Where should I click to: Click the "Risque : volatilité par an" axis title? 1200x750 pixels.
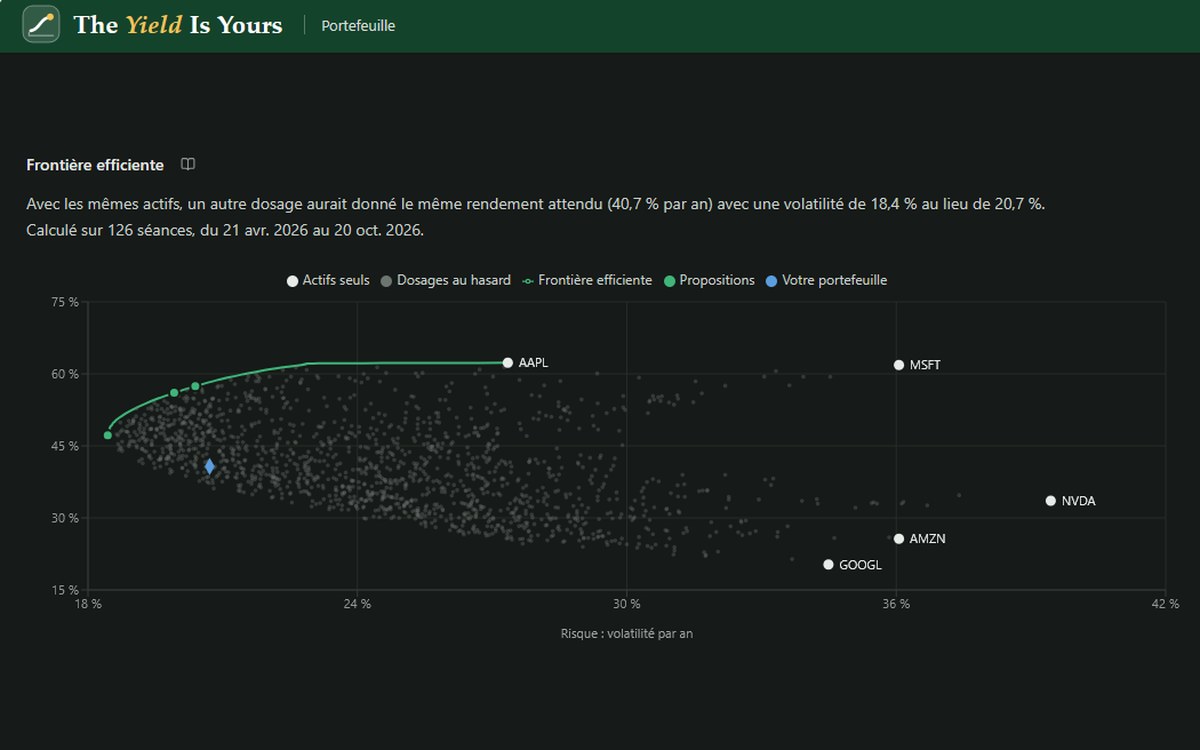pyautogui.click(x=627, y=633)
